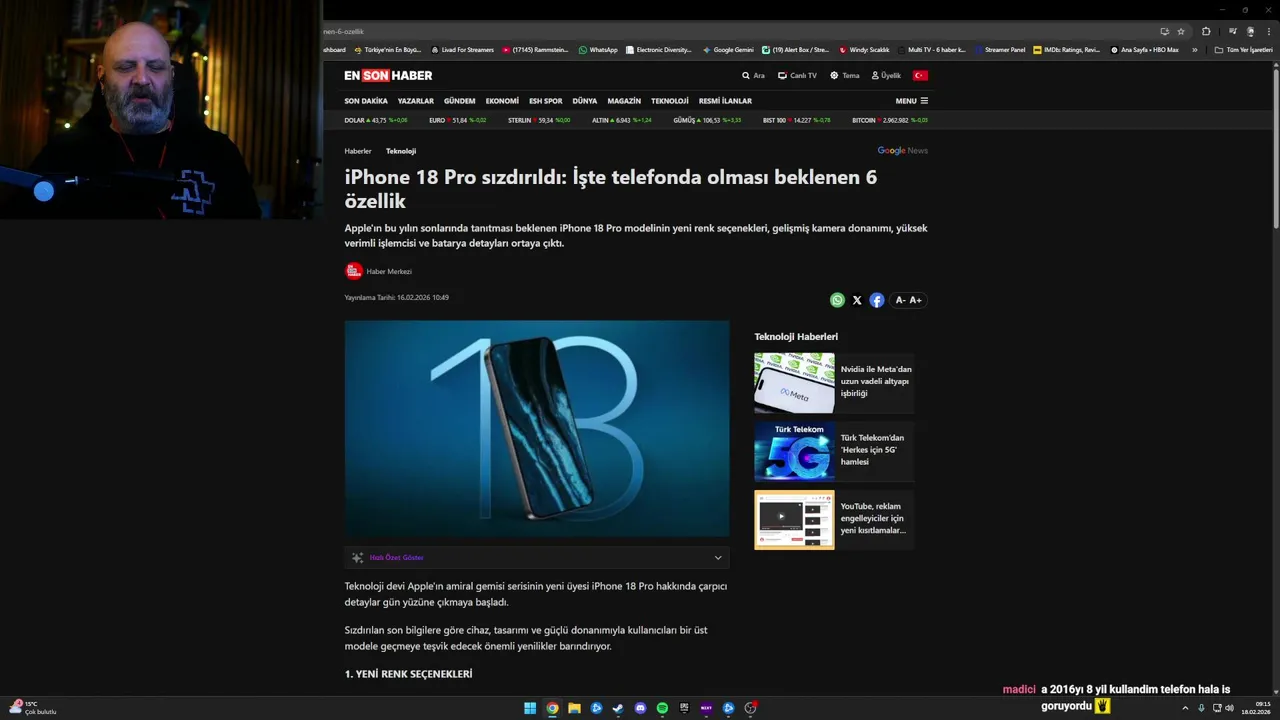Increase font size with A+ button
Image resolution: width=1280 pixels, height=720 pixels.
point(915,300)
